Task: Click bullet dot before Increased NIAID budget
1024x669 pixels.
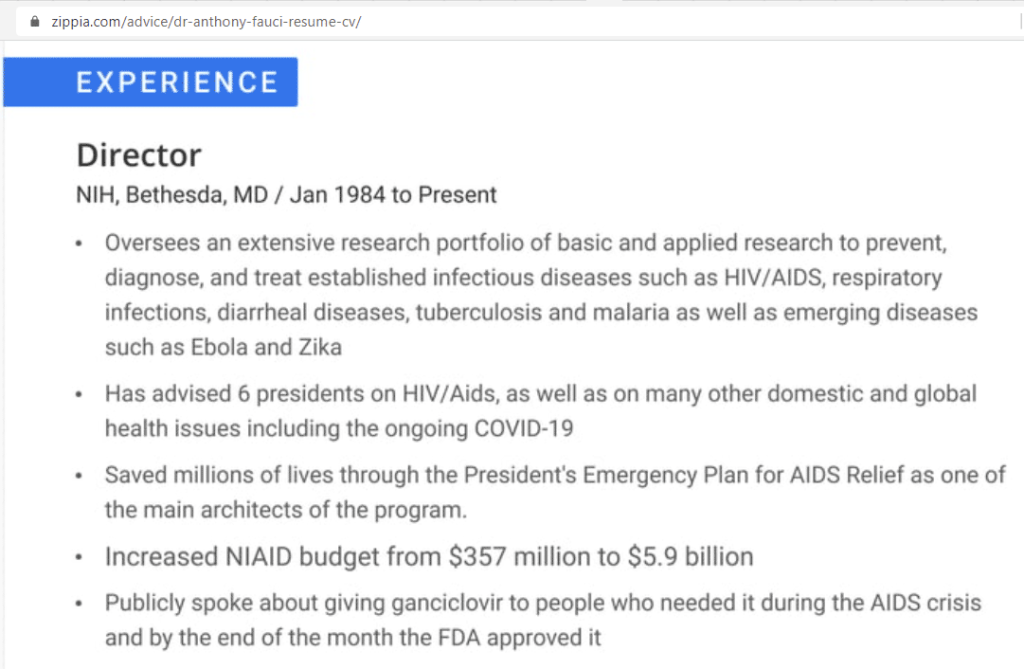Action: point(79,558)
